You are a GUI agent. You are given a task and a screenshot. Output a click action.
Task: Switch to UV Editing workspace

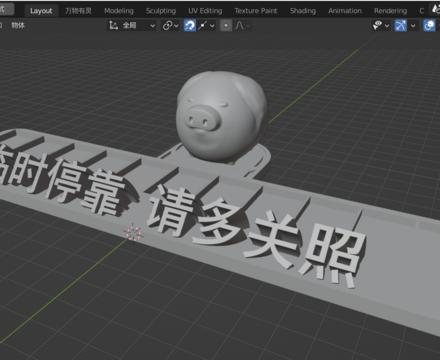pos(205,11)
